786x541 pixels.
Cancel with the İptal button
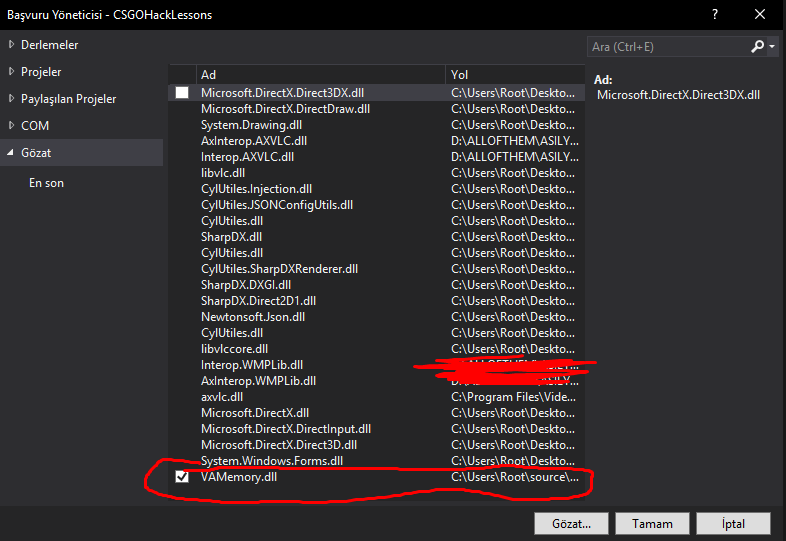[733, 523]
